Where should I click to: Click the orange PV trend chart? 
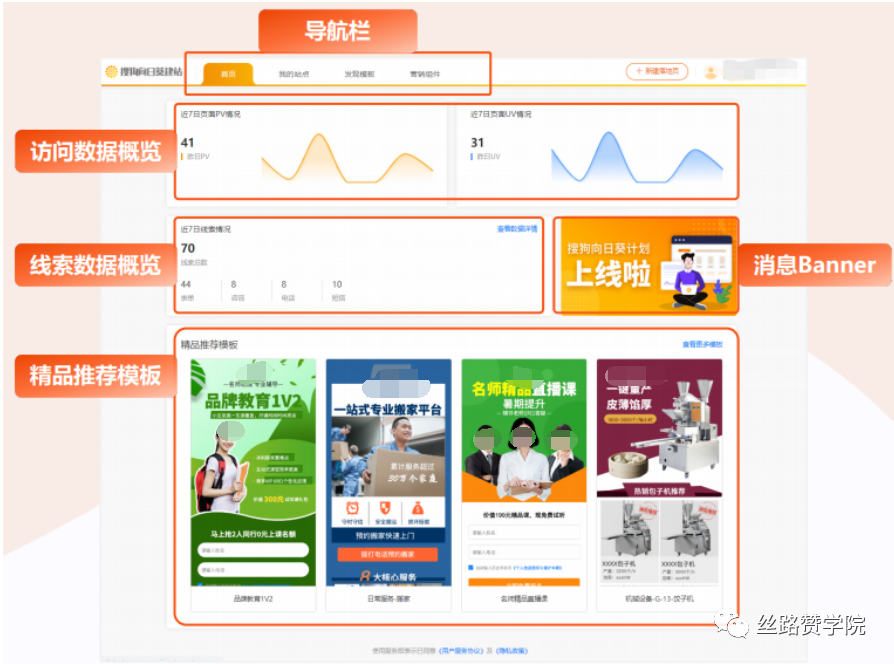[x=347, y=157]
